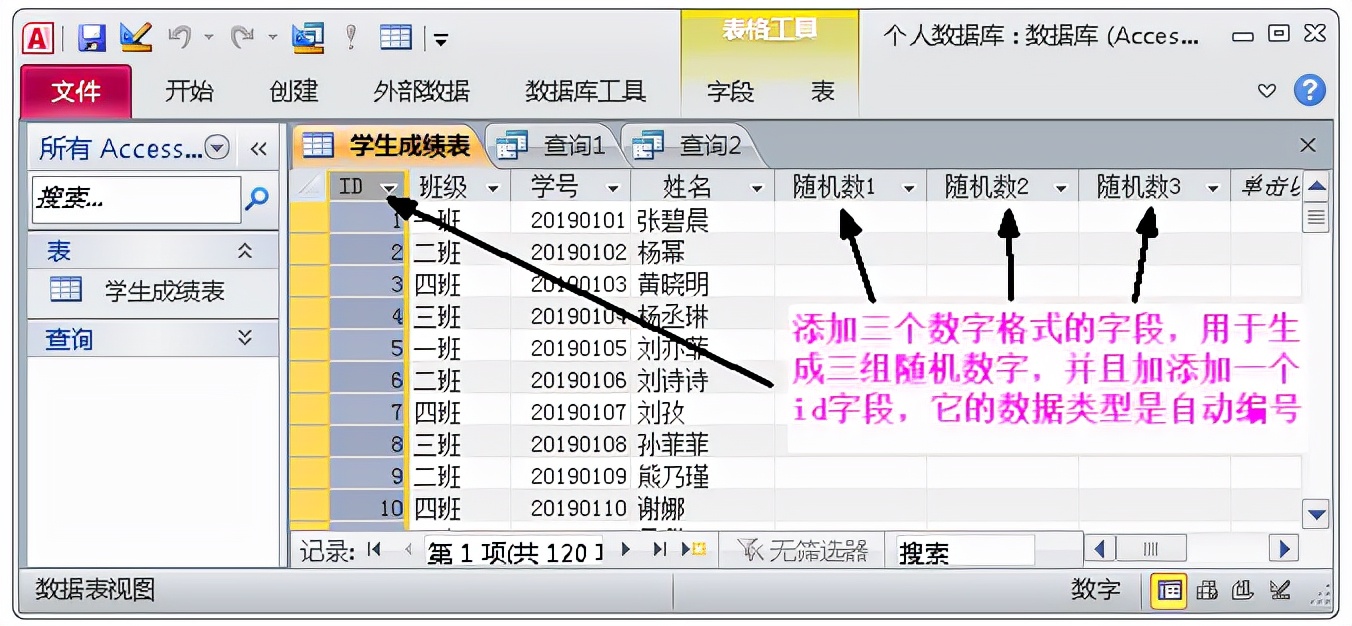Screen dimensions: 1352x626
Task: Click the New record icon in record navigator
Action: [693, 548]
